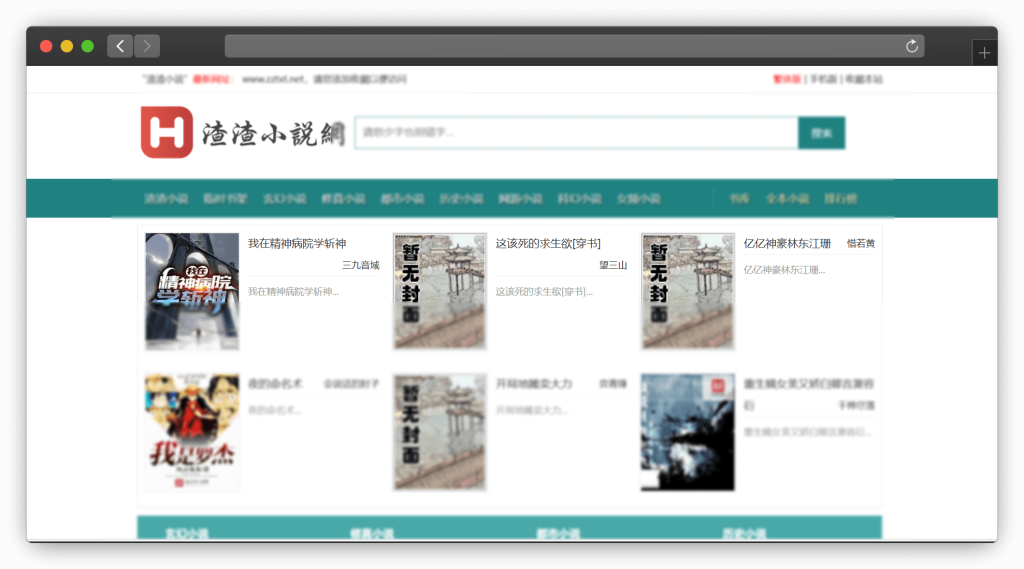The width and height of the screenshot is (1024, 569).
Task: Click into the novel search input field
Action: tap(576, 133)
